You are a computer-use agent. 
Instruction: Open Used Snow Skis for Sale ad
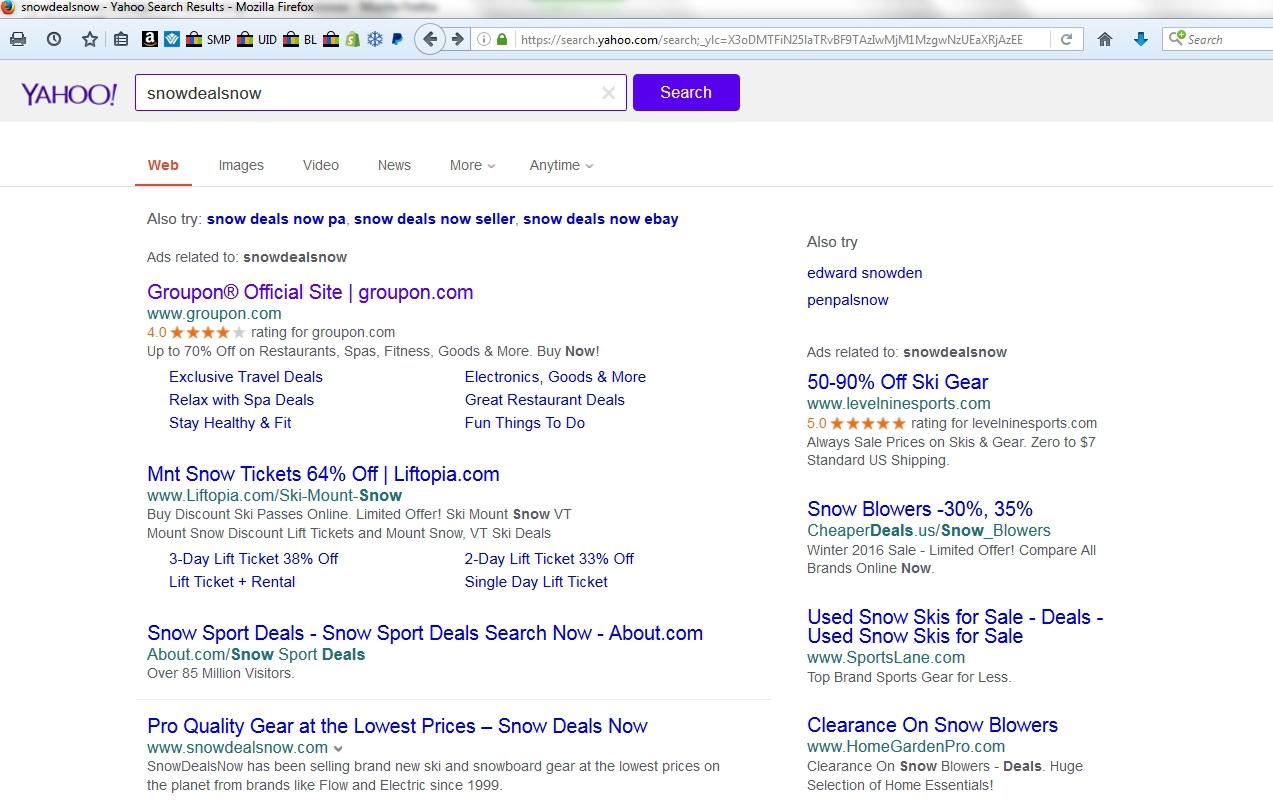(x=955, y=626)
